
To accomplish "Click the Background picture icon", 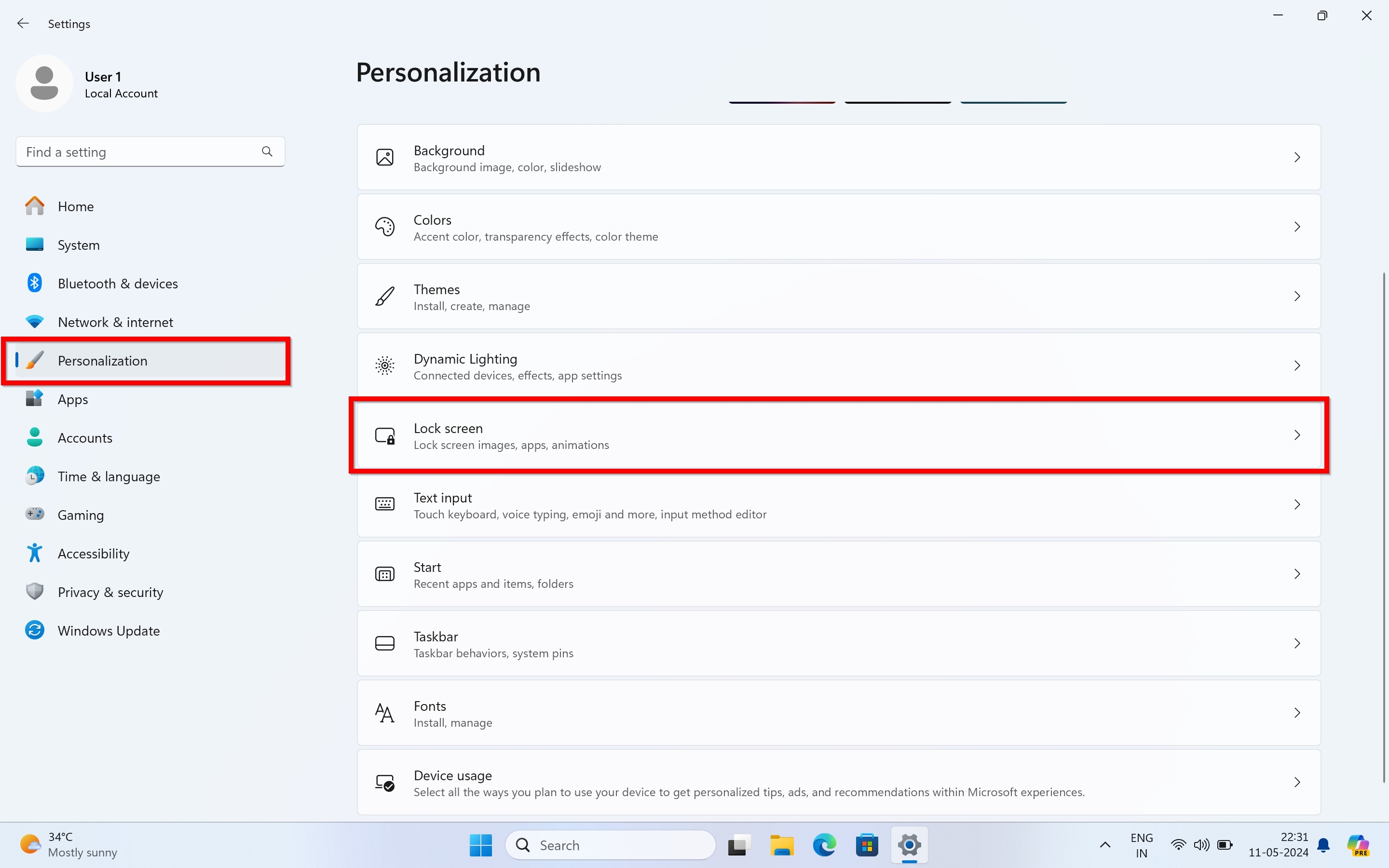I will point(384,157).
